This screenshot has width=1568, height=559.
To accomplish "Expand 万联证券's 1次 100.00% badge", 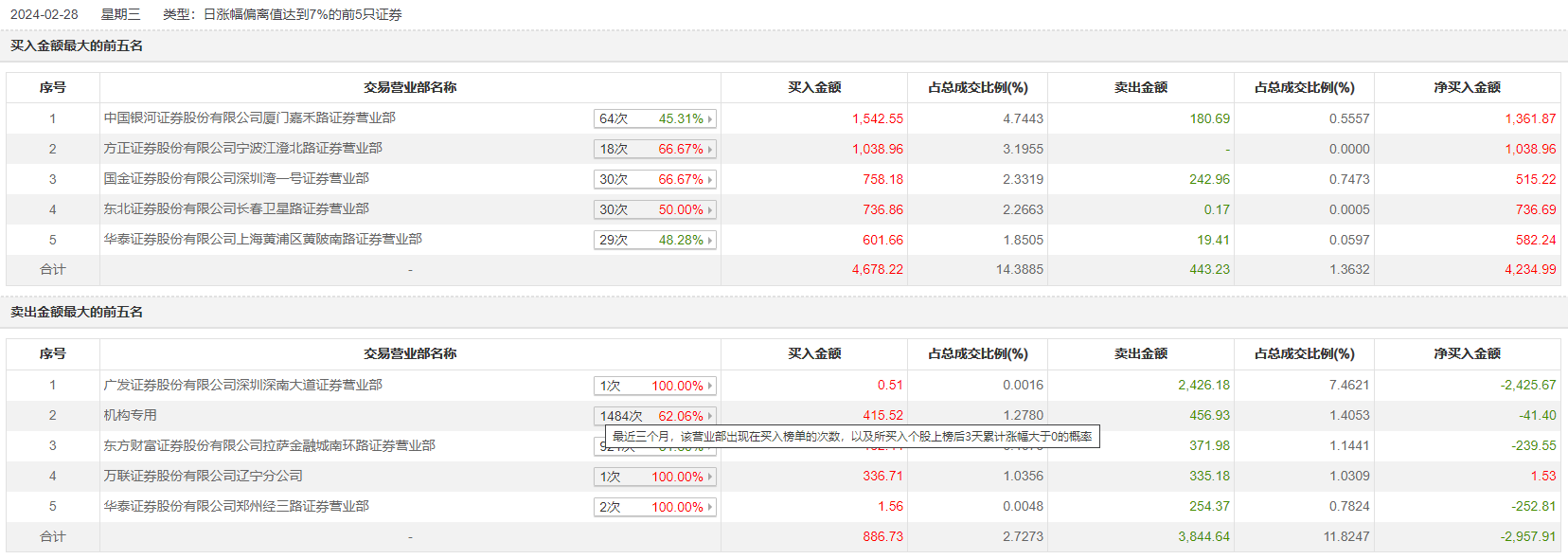I will click(654, 477).
